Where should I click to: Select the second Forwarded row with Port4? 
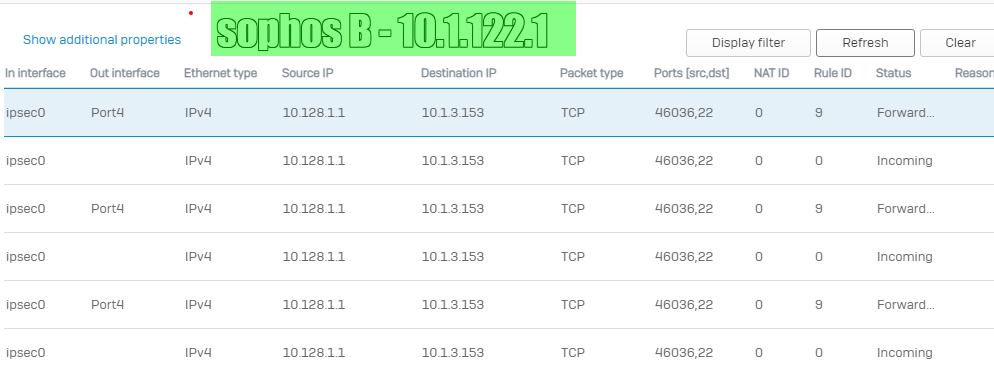pos(499,208)
